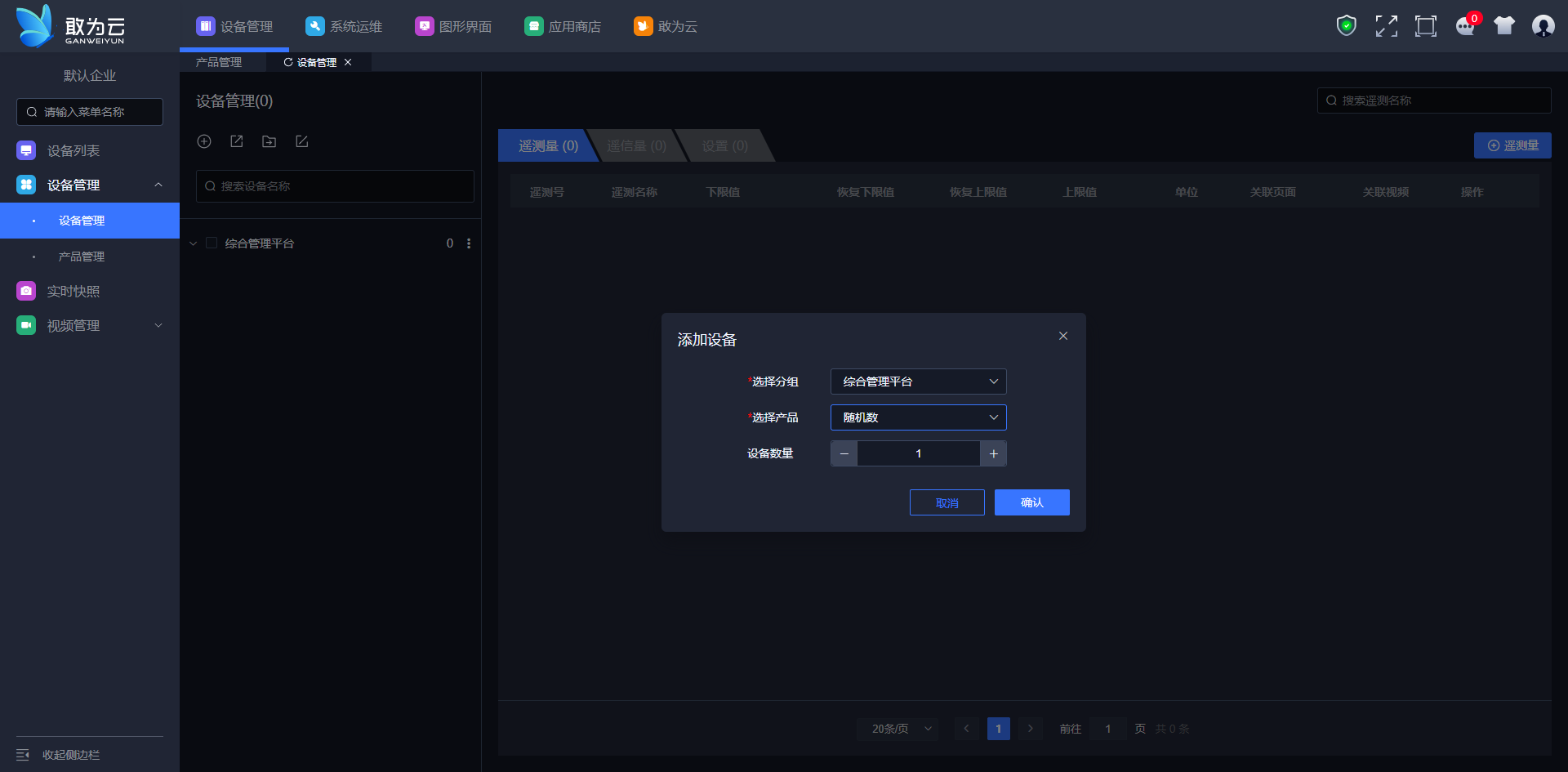
Task: Open 实时快照 in the sidebar
Action: click(x=90, y=292)
